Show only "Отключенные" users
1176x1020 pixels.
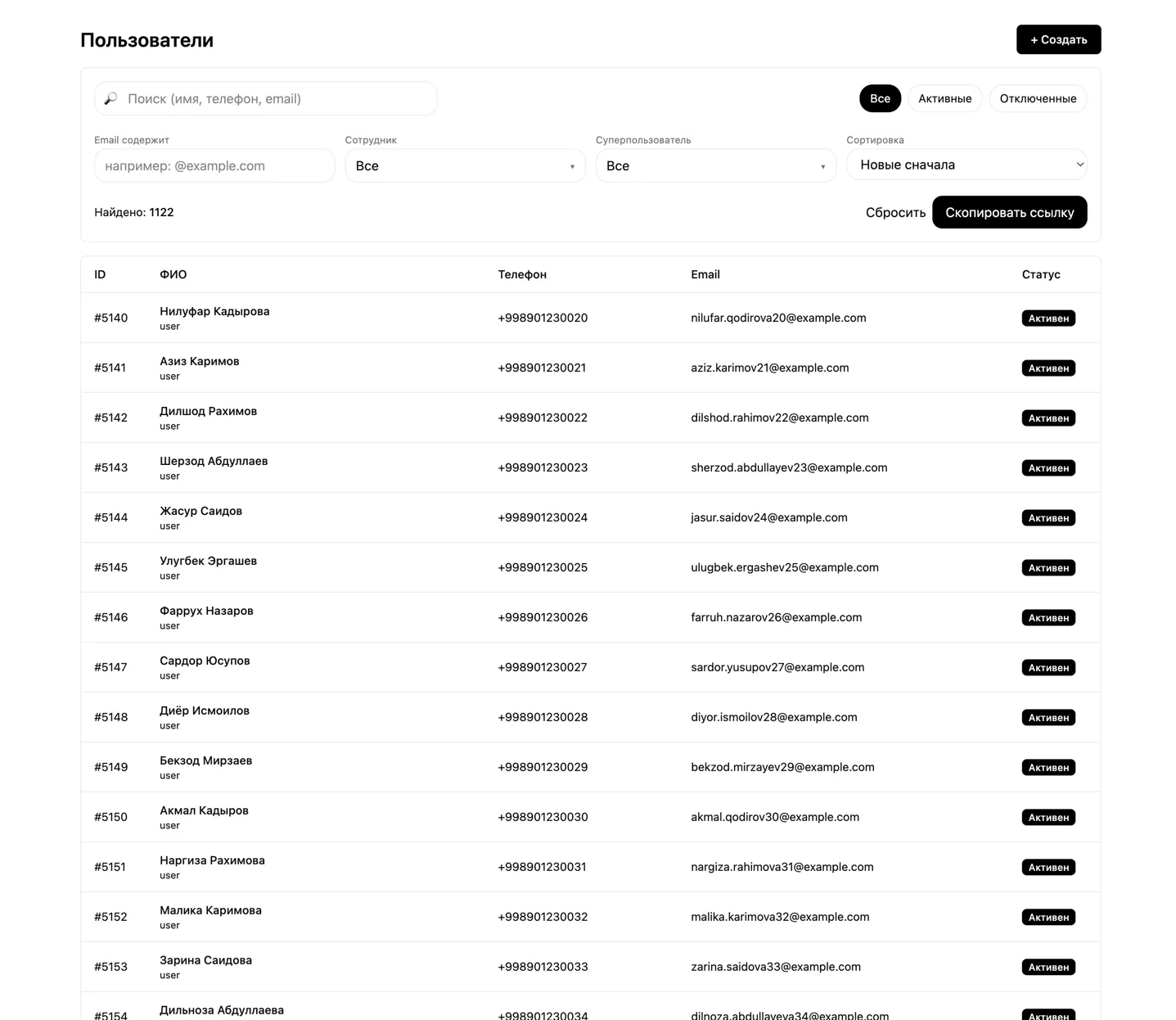[1038, 98]
